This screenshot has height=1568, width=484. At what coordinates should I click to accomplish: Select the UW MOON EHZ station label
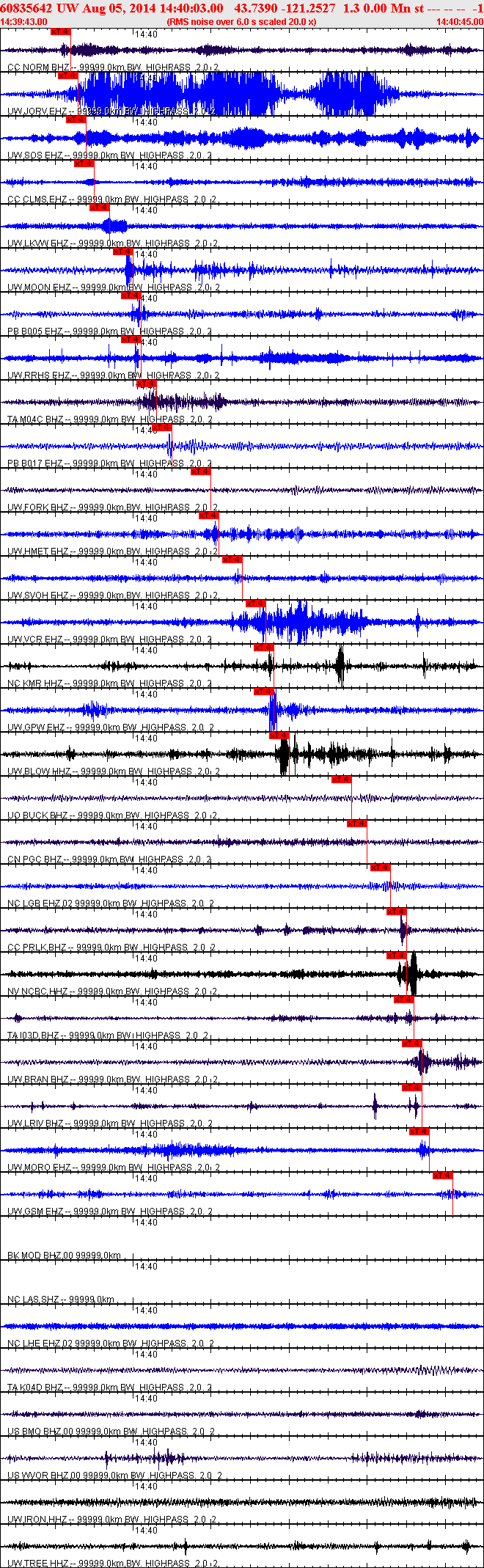[39, 287]
